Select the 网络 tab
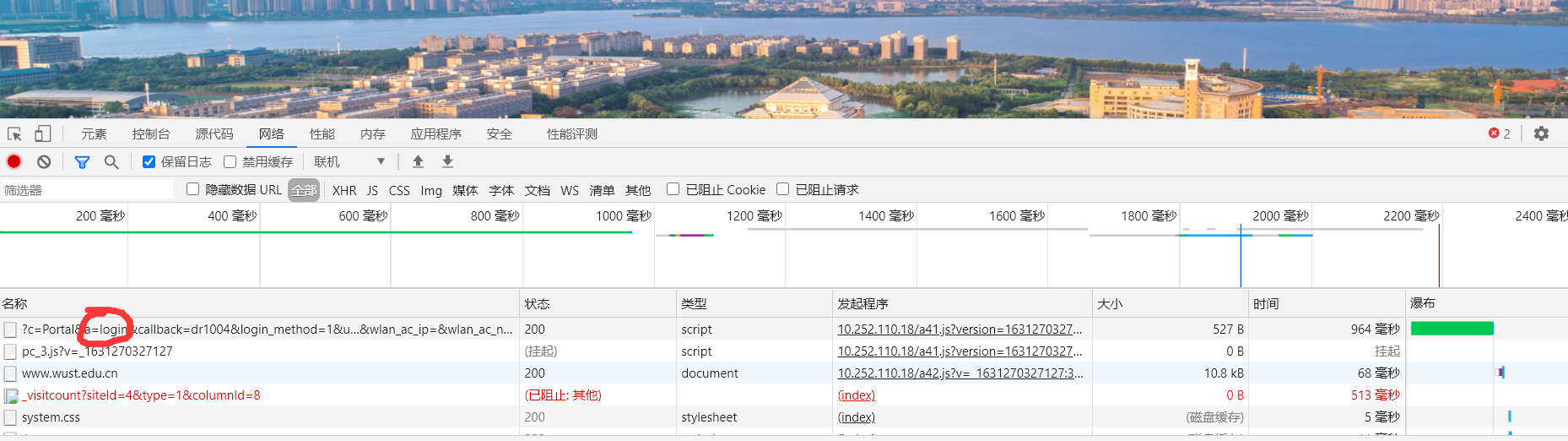This screenshot has height=441, width=1568. [x=272, y=133]
